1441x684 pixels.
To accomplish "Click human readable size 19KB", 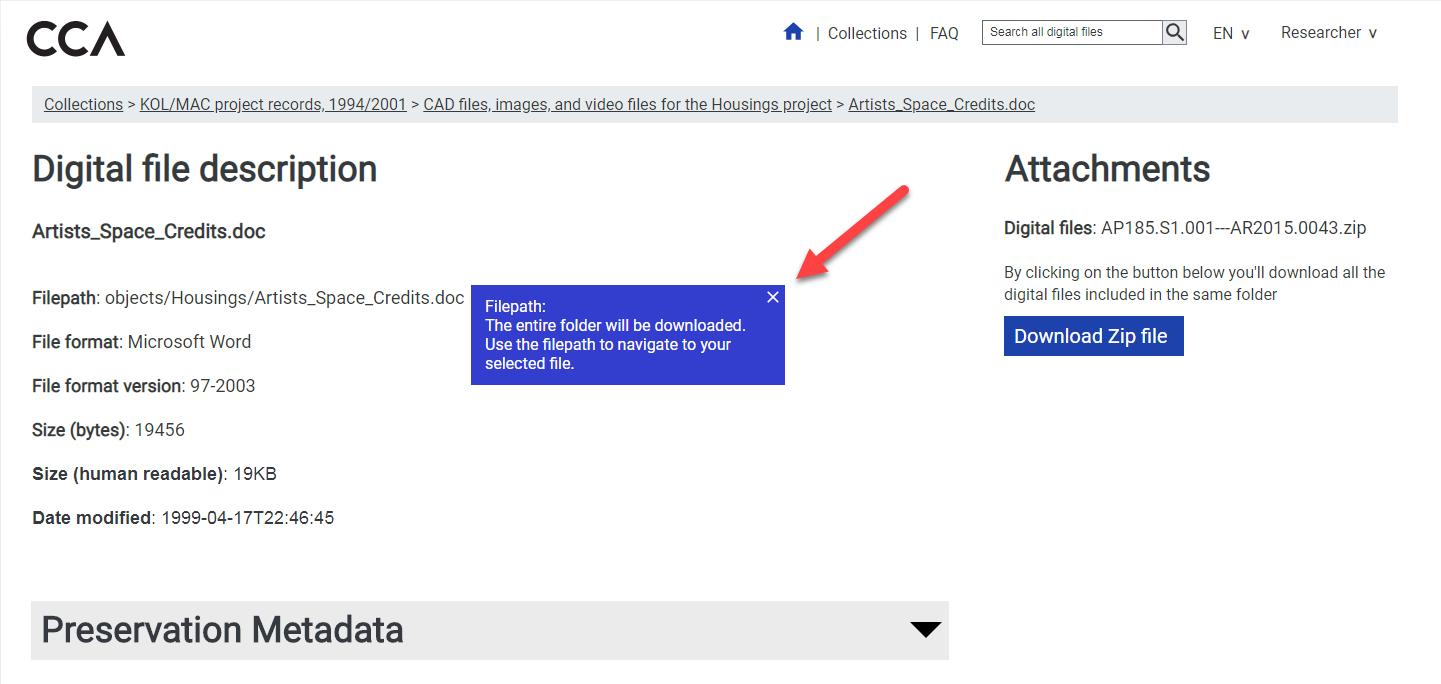I will (x=255, y=474).
